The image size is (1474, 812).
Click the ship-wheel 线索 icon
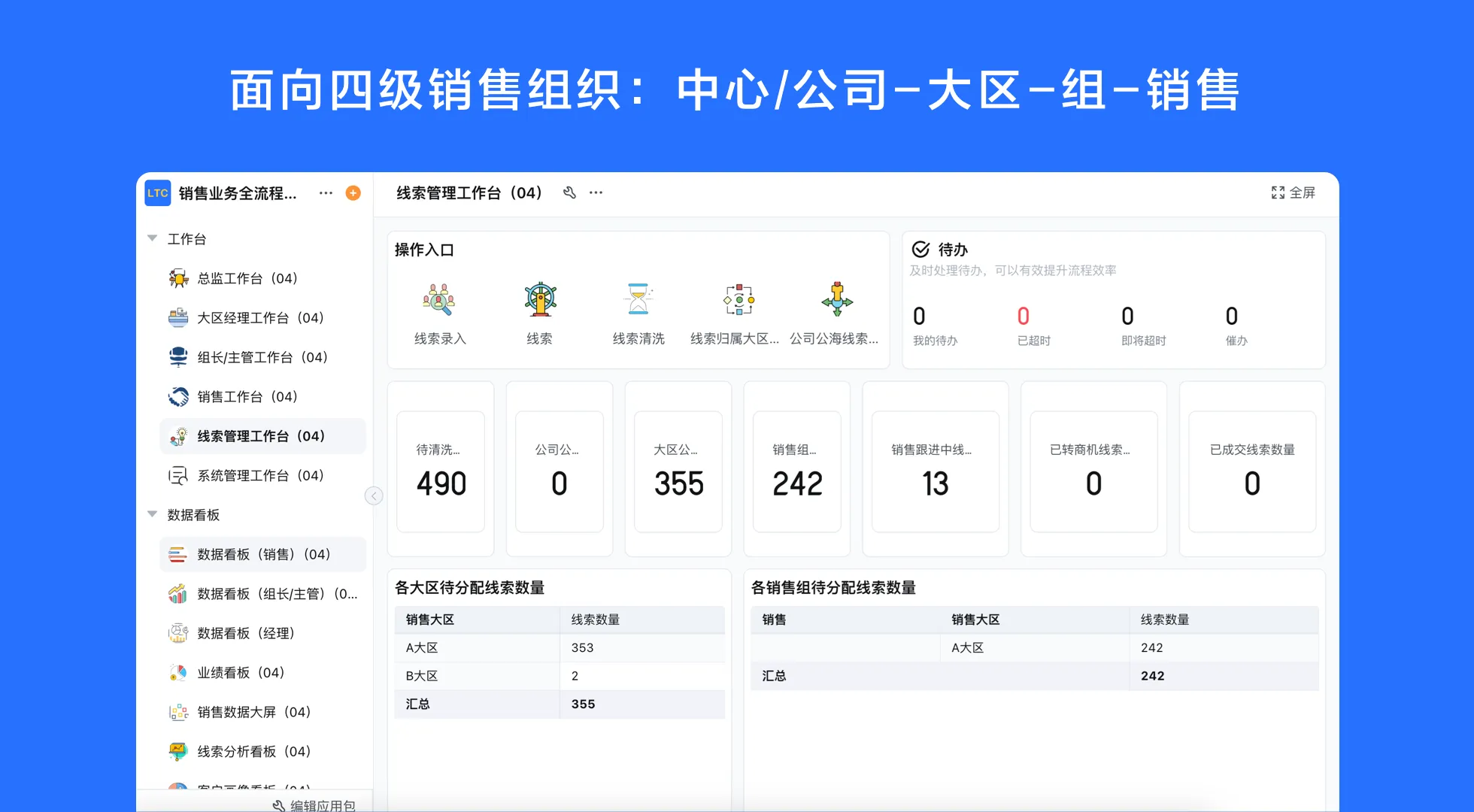tap(538, 300)
